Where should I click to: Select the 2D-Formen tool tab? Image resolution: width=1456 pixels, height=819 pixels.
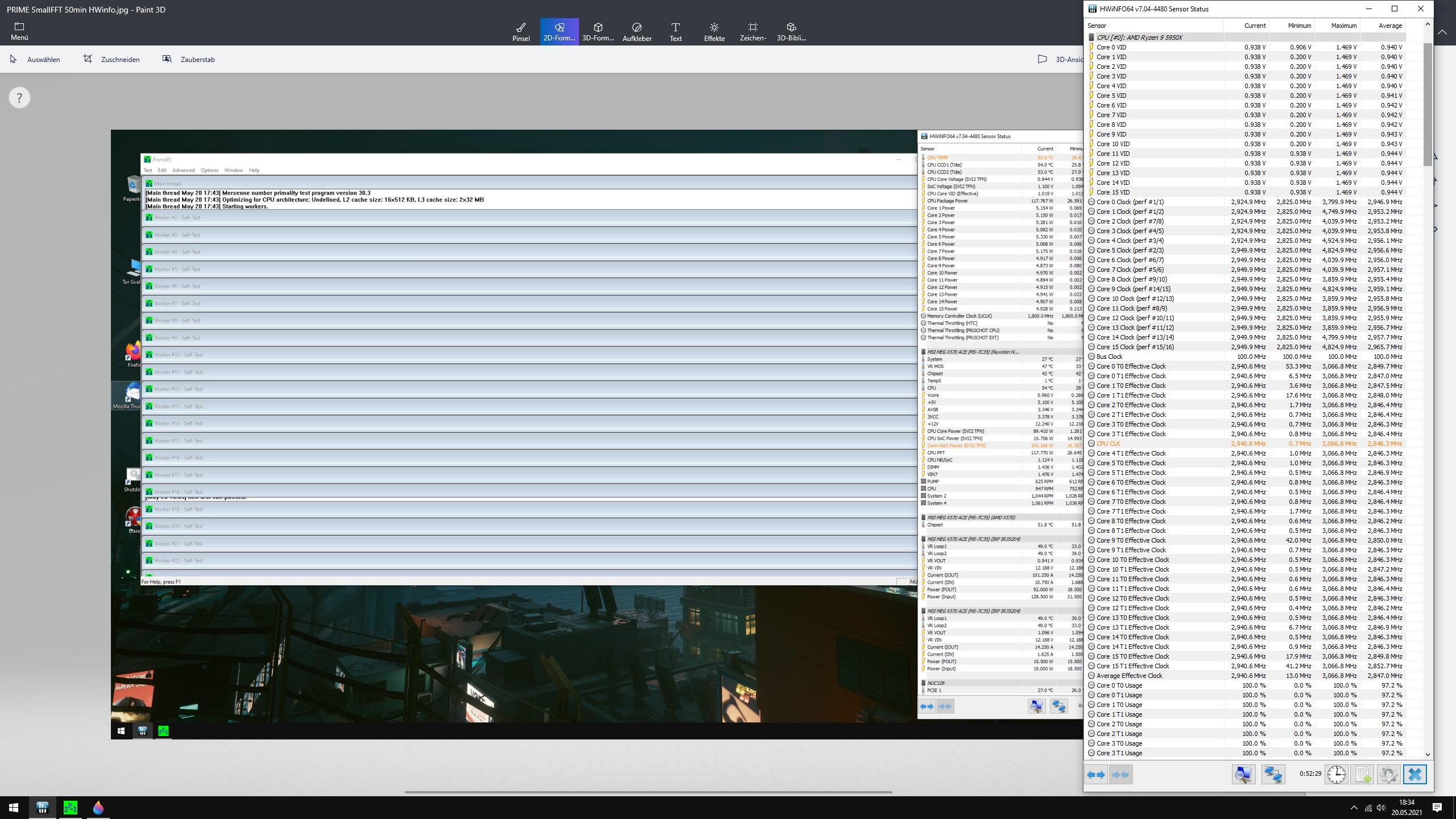click(560, 32)
